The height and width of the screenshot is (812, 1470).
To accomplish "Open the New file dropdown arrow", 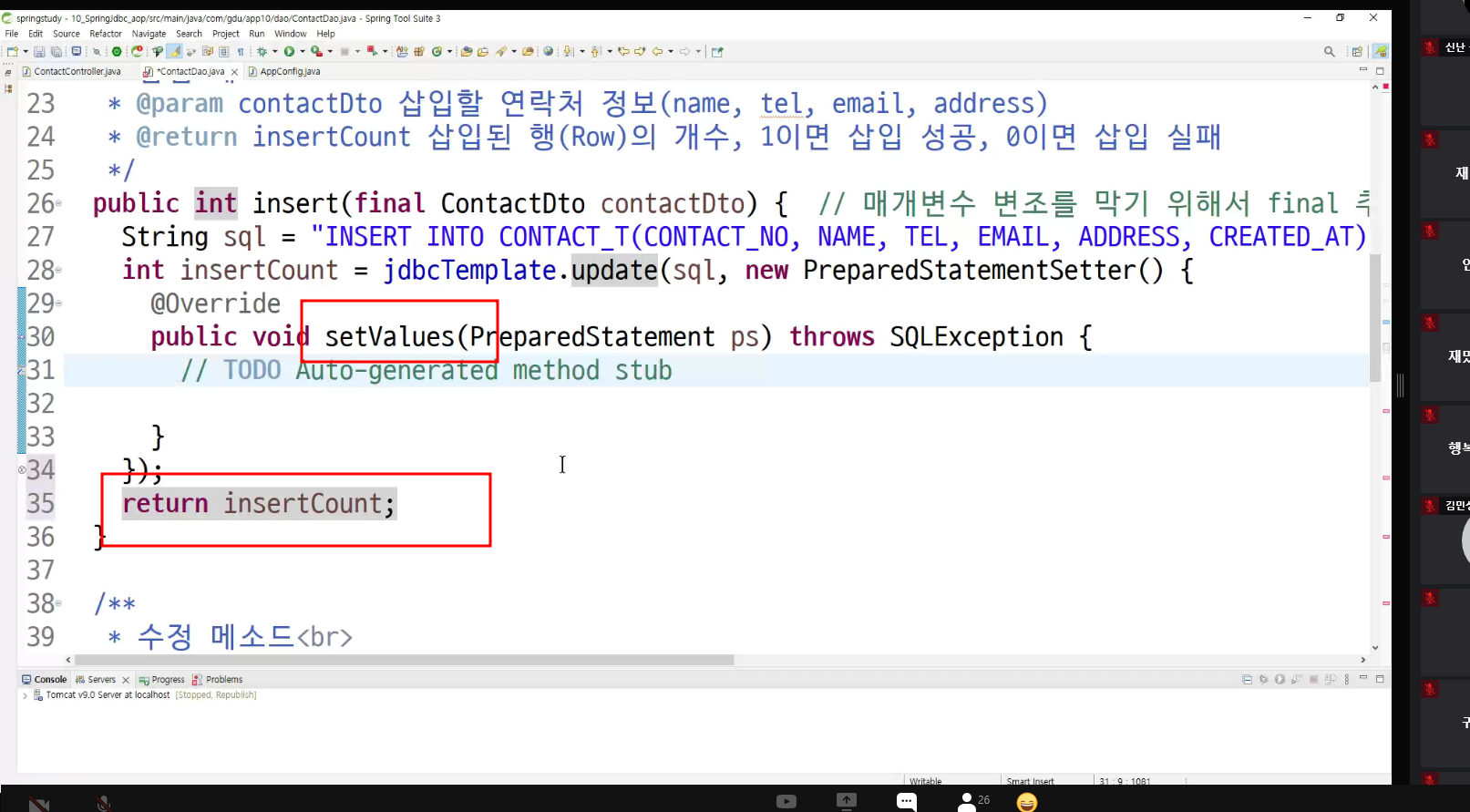I will click(26, 52).
